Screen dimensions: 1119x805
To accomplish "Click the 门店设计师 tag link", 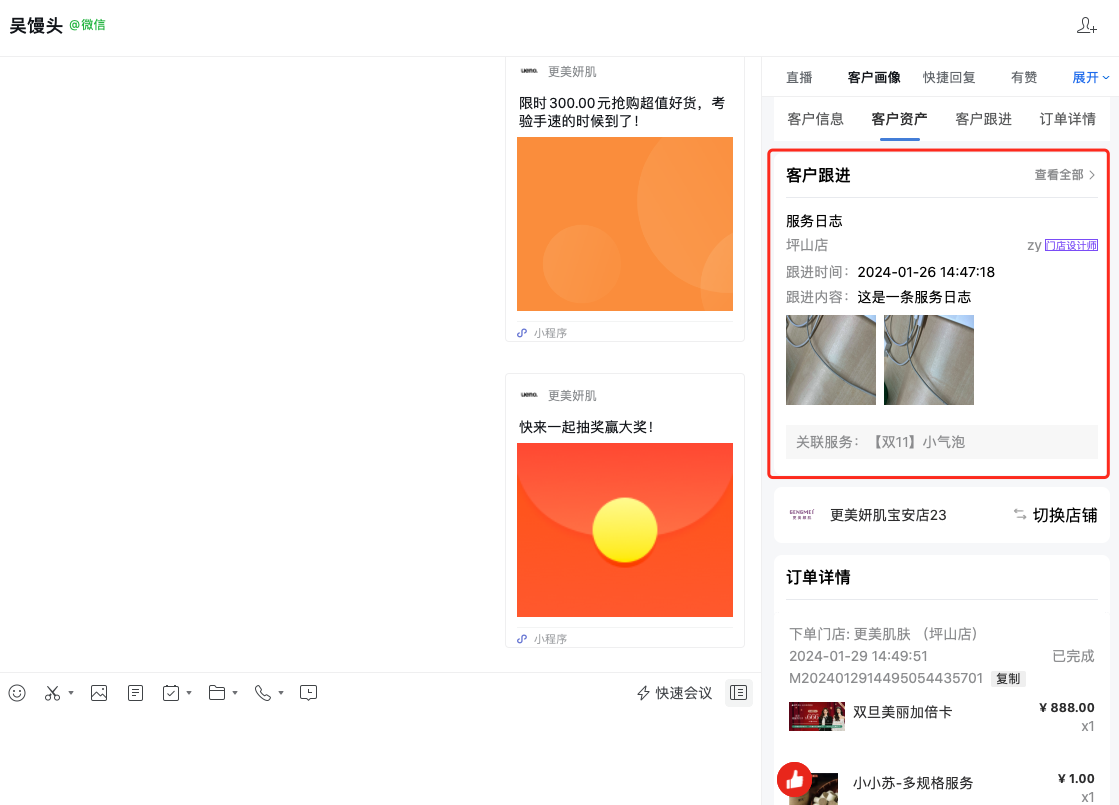I will tap(1071, 245).
